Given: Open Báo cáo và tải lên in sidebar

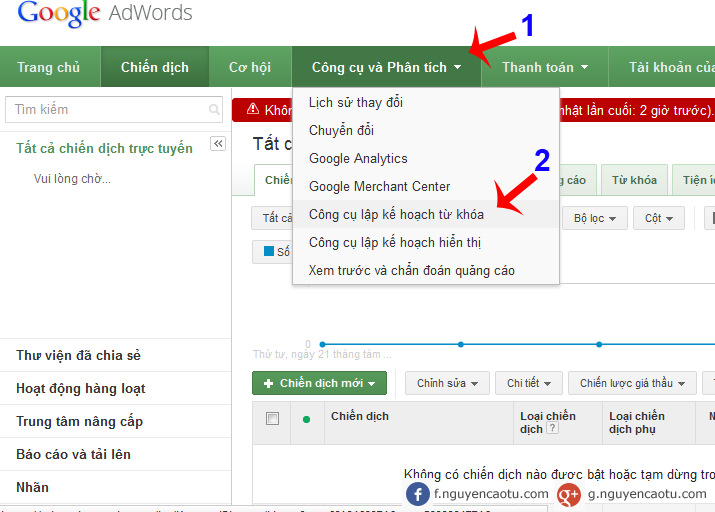Looking at the screenshot, I should [x=73, y=454].
